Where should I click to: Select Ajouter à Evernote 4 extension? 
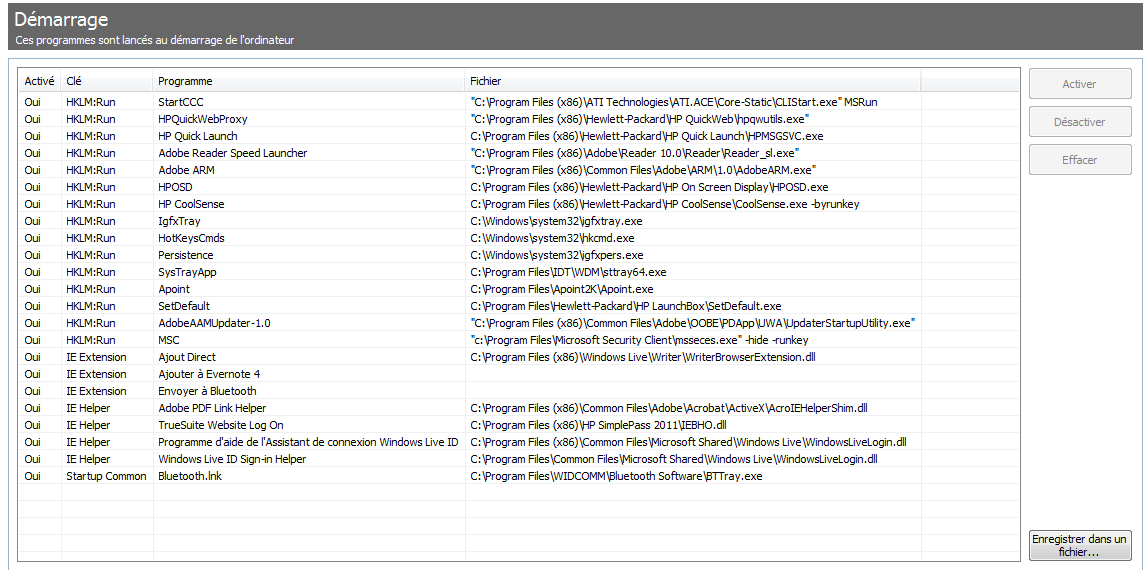coord(209,374)
